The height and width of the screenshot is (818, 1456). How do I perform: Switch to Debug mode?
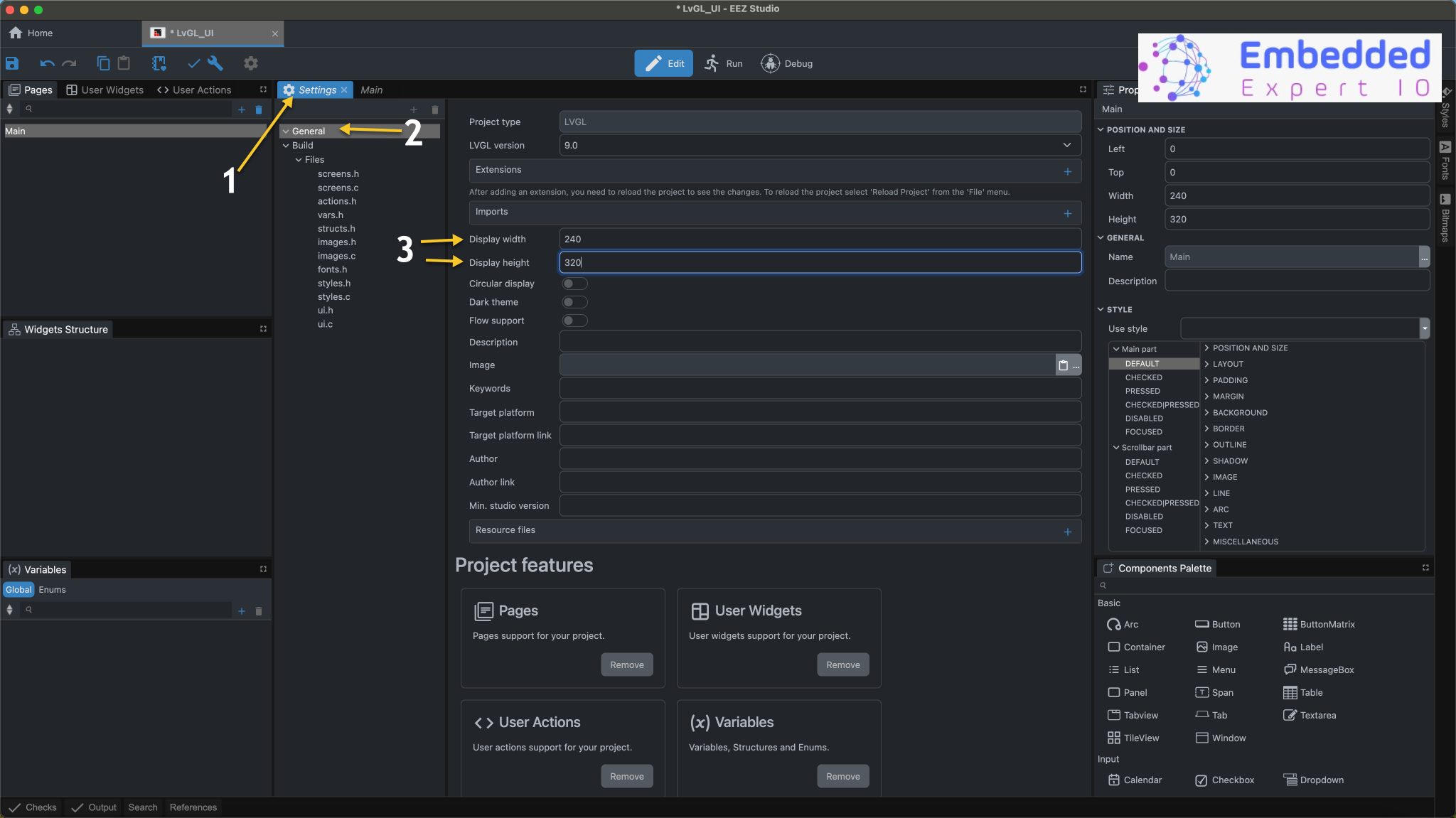786,63
